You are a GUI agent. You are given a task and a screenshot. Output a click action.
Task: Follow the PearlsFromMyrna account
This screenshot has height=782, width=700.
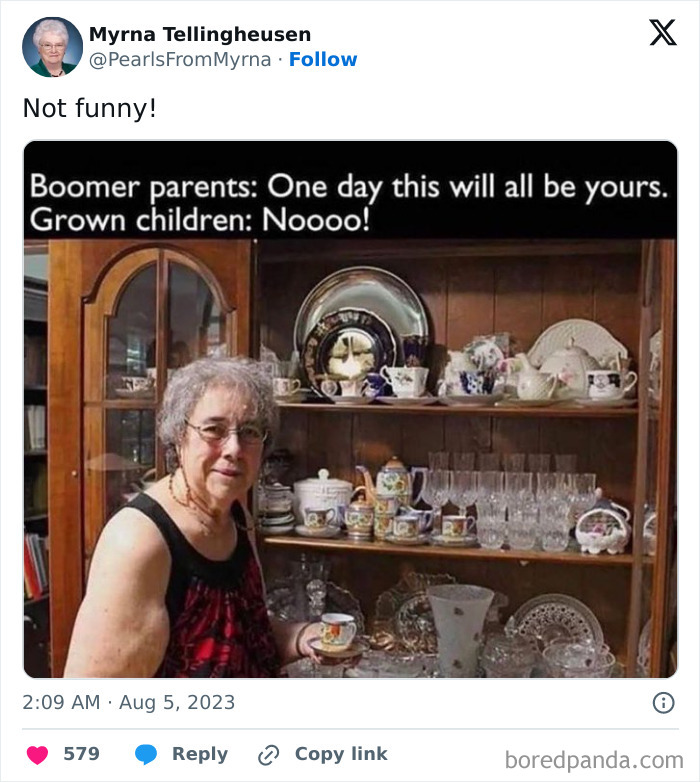click(323, 60)
